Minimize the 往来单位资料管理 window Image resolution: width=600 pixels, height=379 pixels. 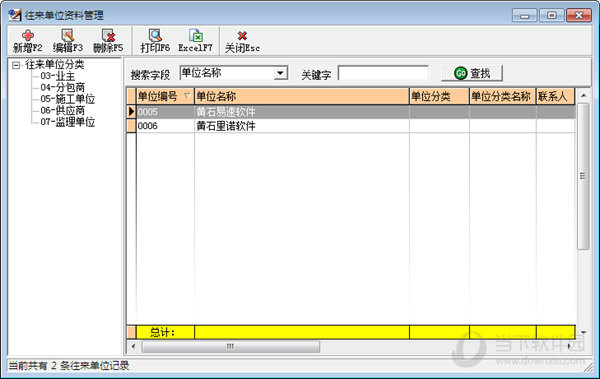525,16
